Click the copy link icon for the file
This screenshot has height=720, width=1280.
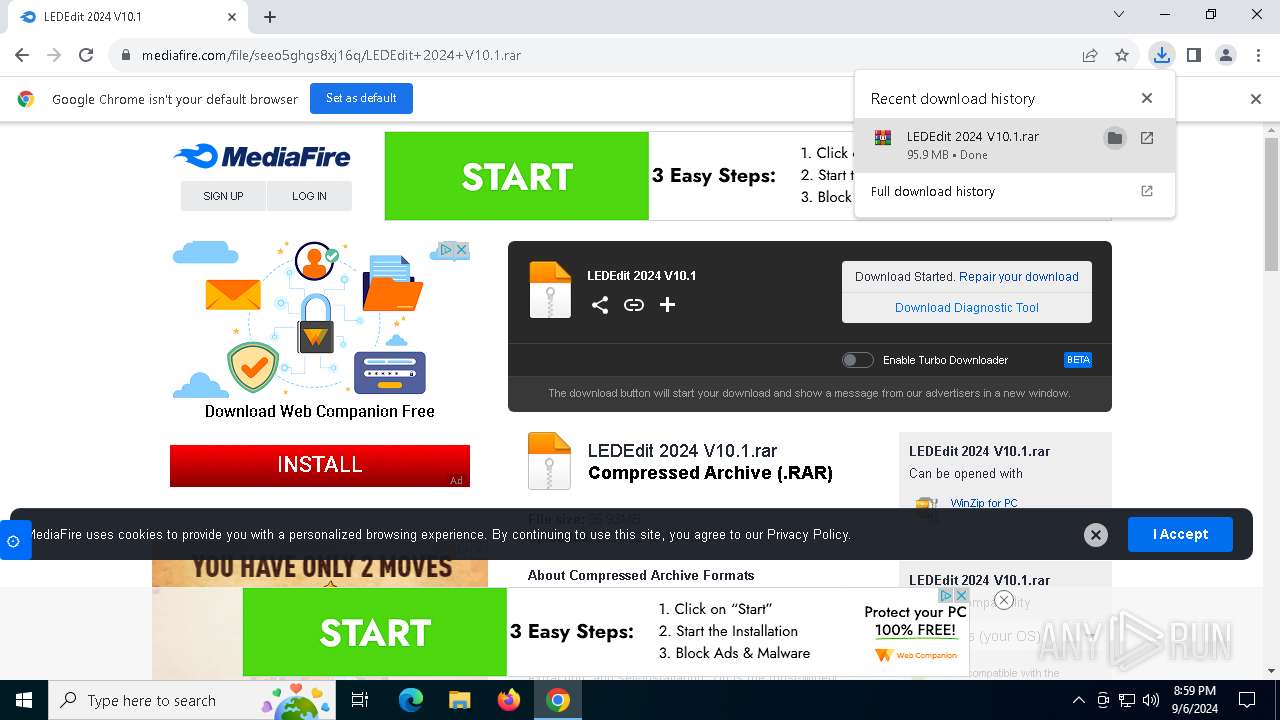[634, 305]
